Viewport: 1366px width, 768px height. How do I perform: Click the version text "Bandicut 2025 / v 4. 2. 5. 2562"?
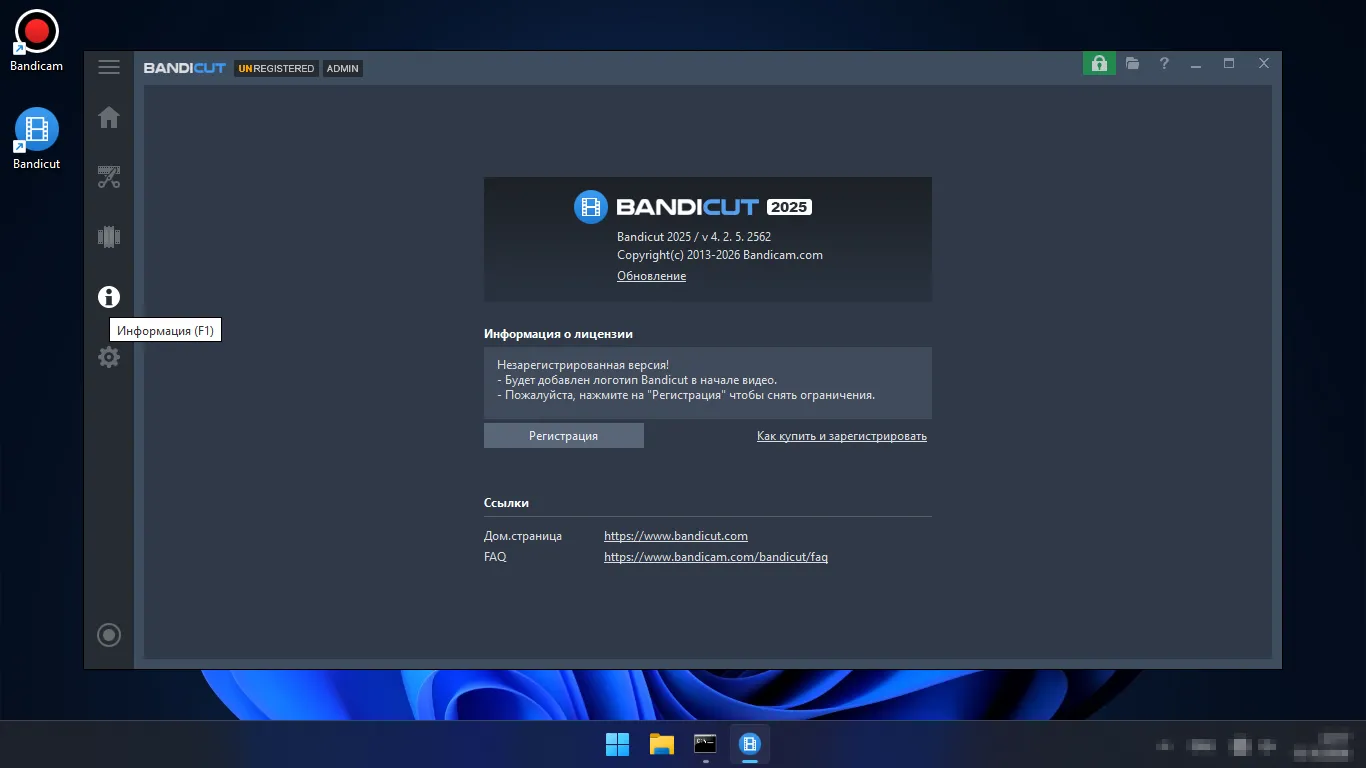[x=694, y=237]
